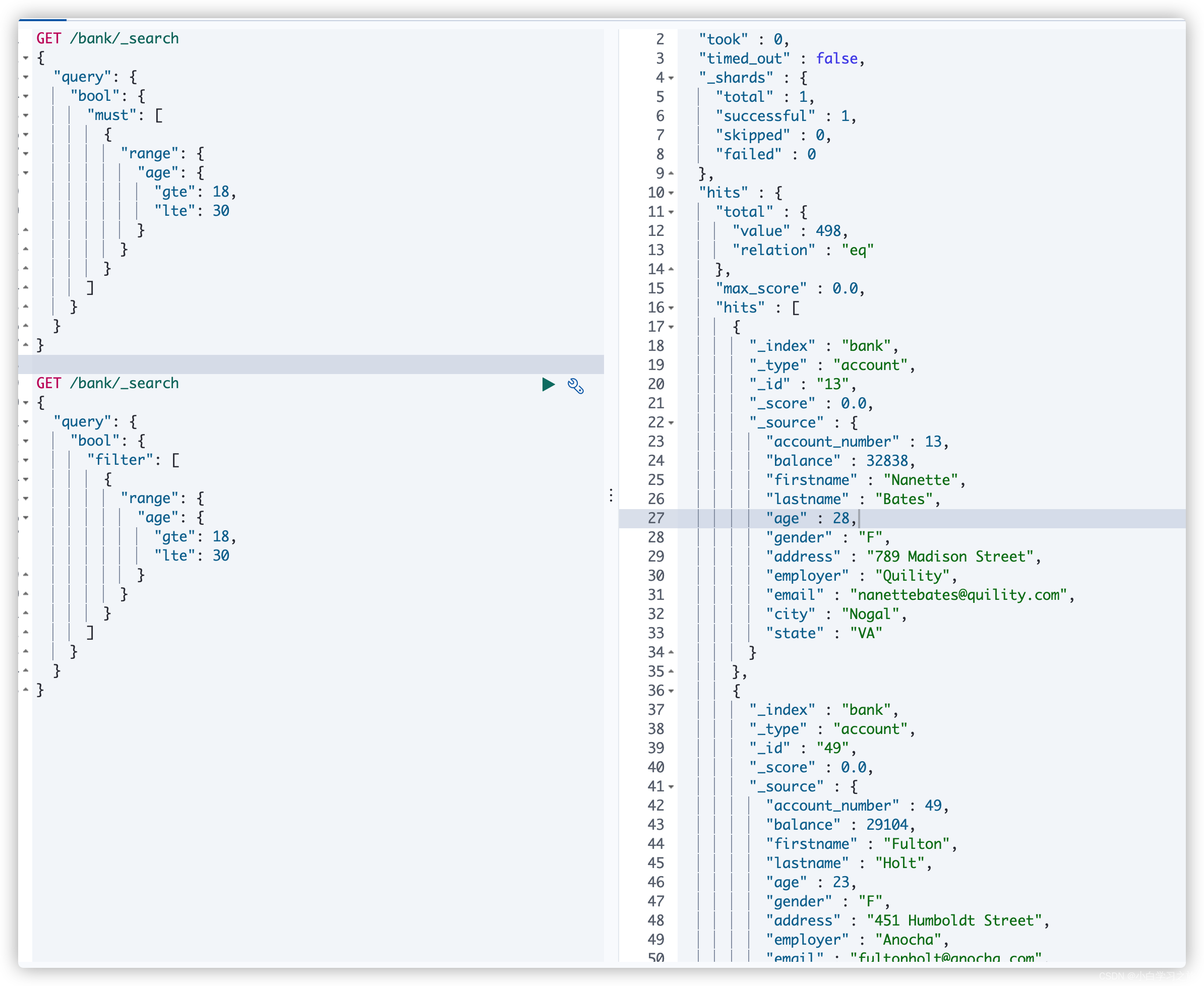Image resolution: width=1204 pixels, height=986 pixels.
Task: Fold "range" block in the first query
Action: (26, 154)
